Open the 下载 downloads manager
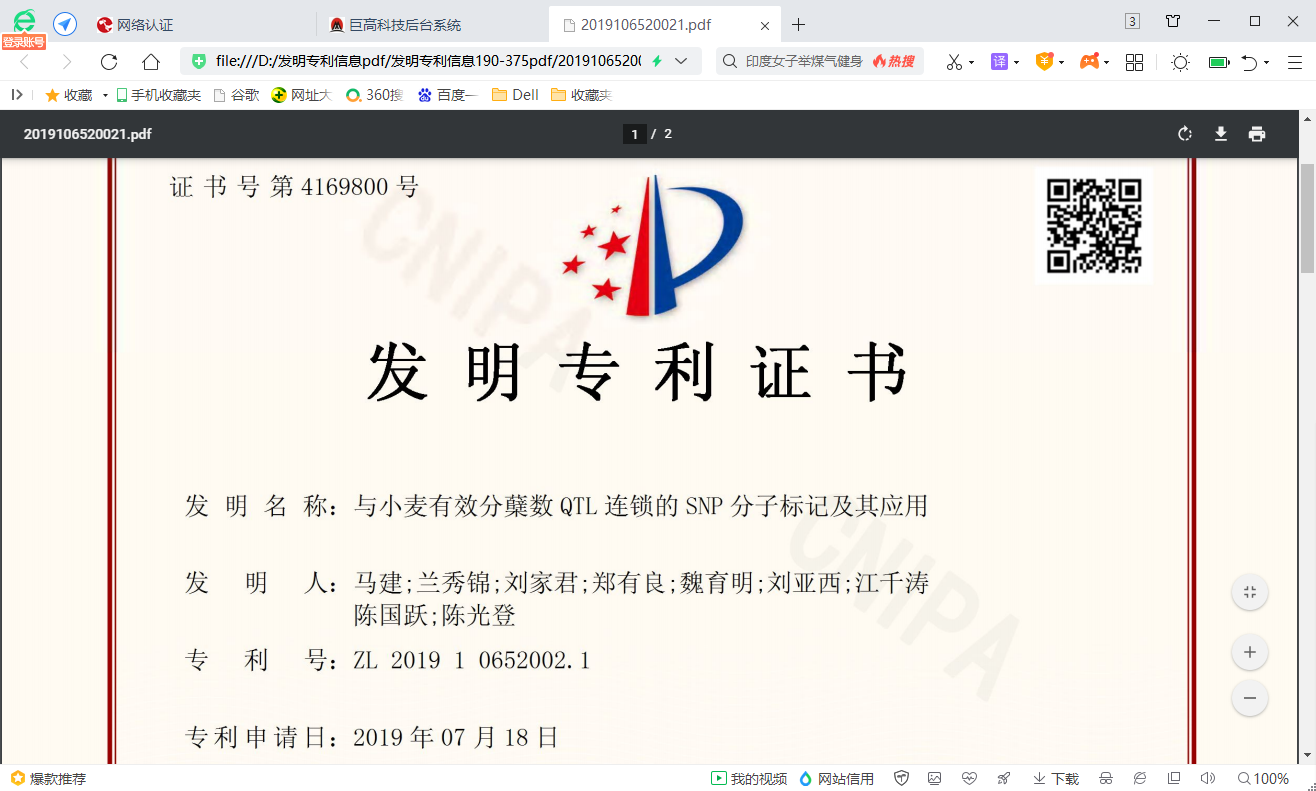 (1056, 778)
